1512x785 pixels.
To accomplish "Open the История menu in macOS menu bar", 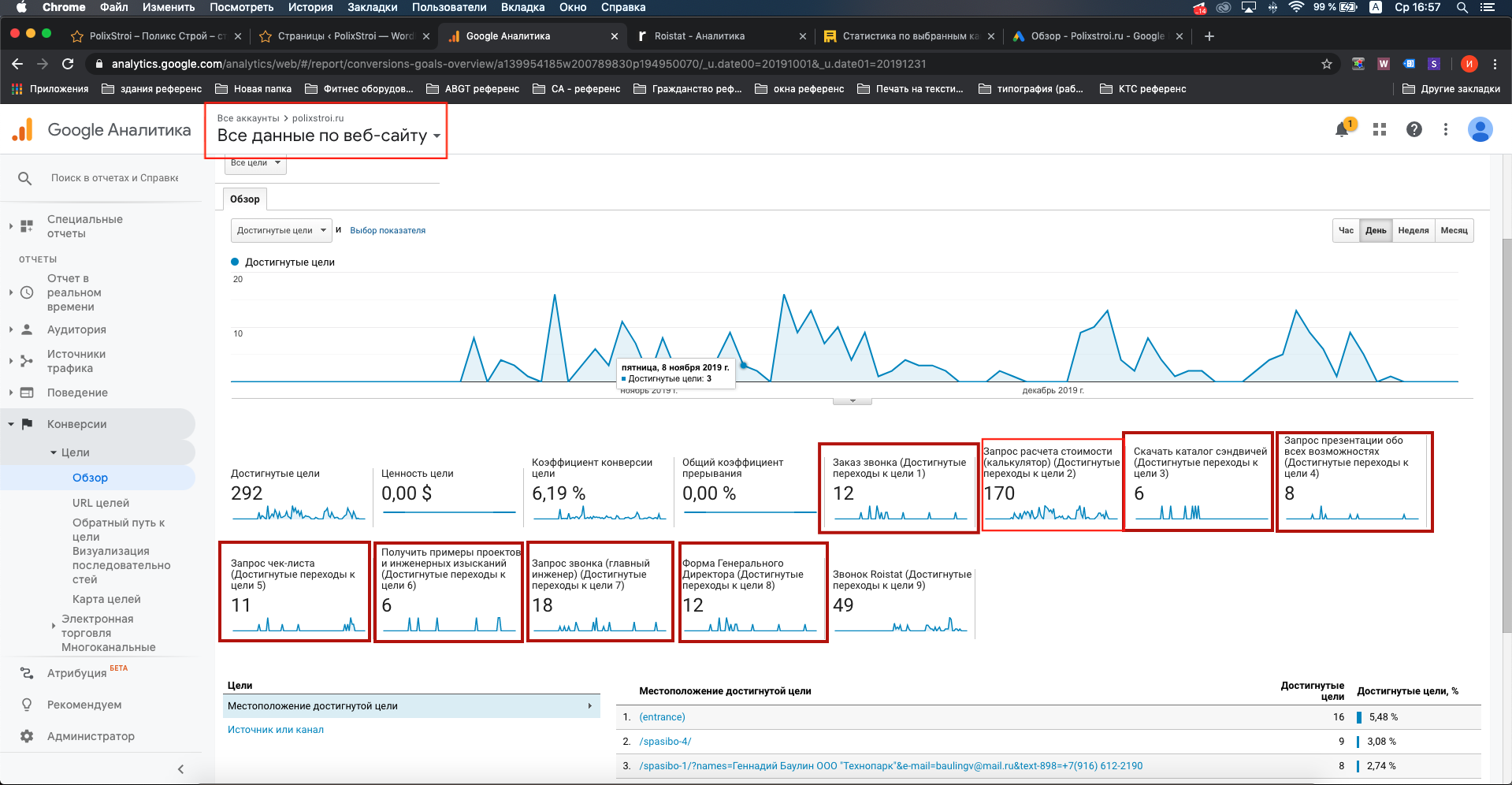I will click(310, 7).
